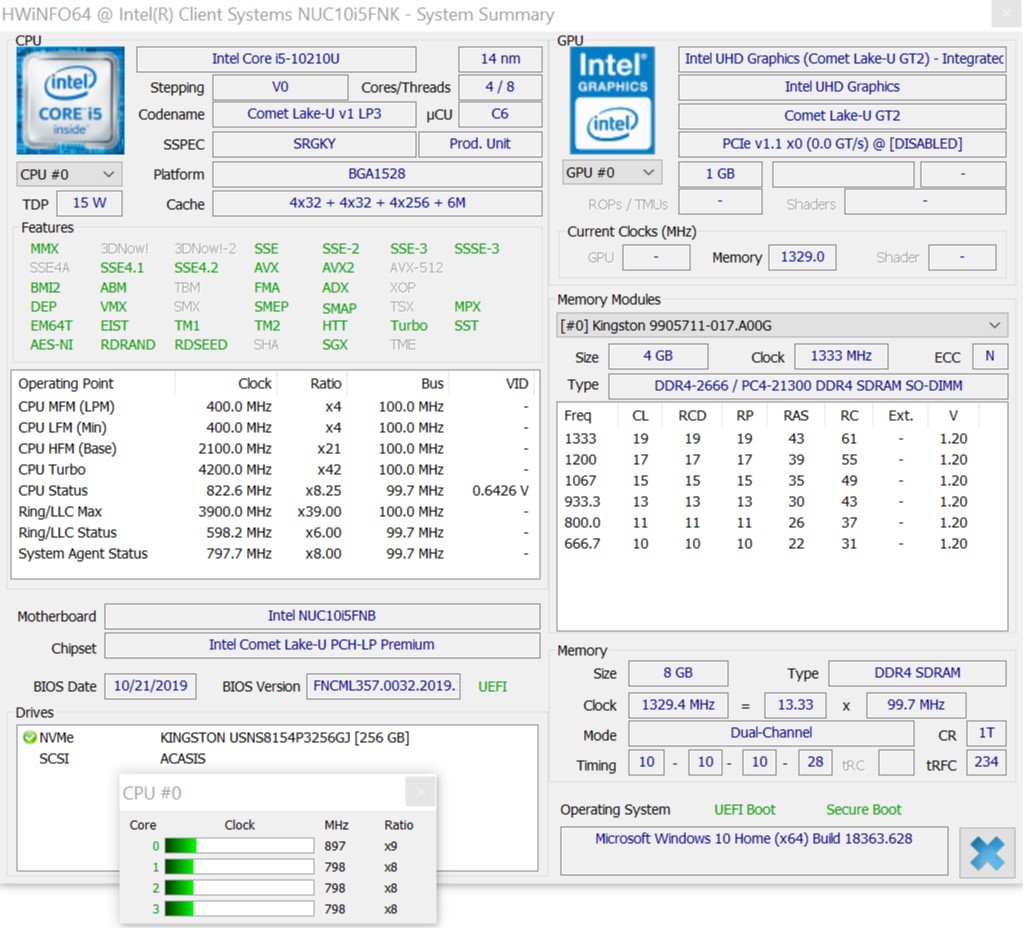
Task: Click the module Clock 1333 MHz field
Action: point(841,356)
